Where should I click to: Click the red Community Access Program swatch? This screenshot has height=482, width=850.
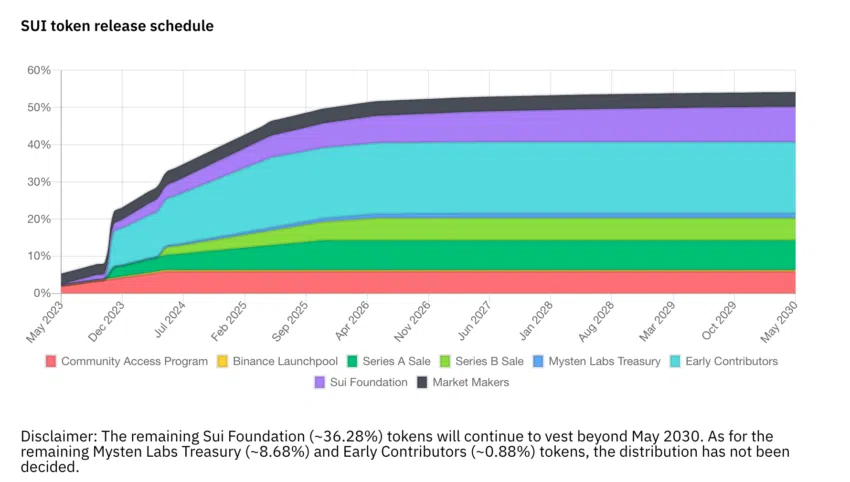coord(51,361)
